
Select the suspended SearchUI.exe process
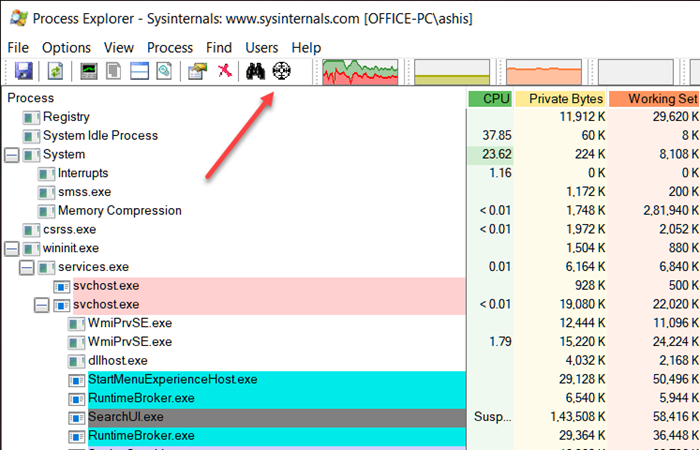[277, 417]
